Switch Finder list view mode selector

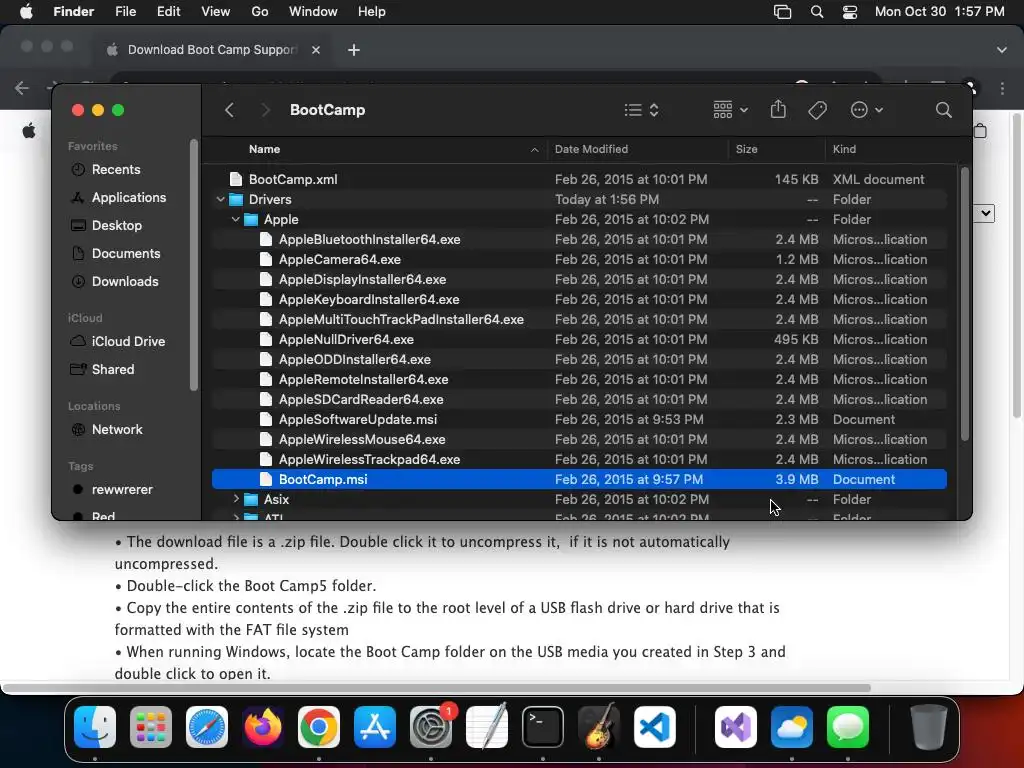pos(641,110)
